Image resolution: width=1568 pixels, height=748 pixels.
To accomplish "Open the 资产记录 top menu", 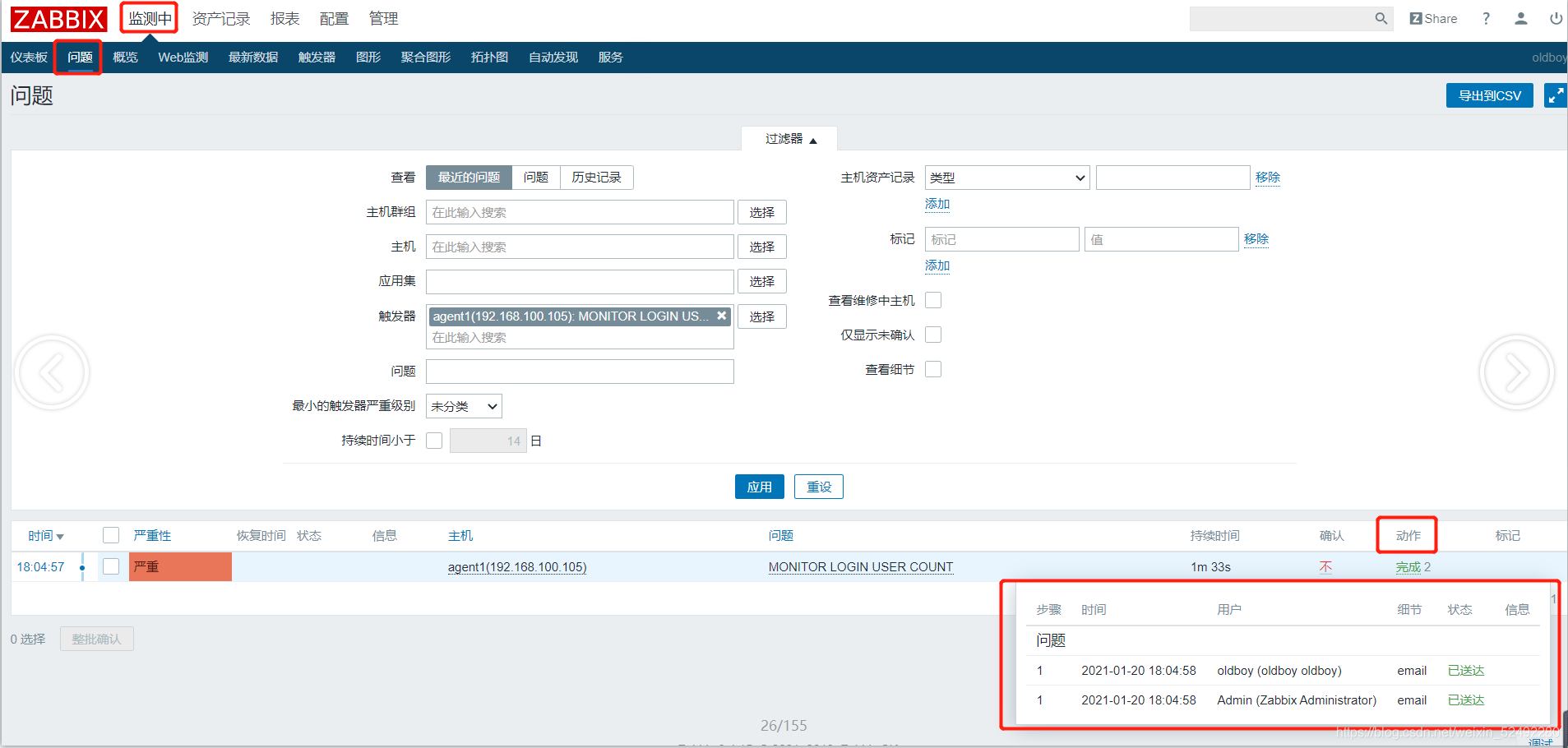I will [221, 18].
